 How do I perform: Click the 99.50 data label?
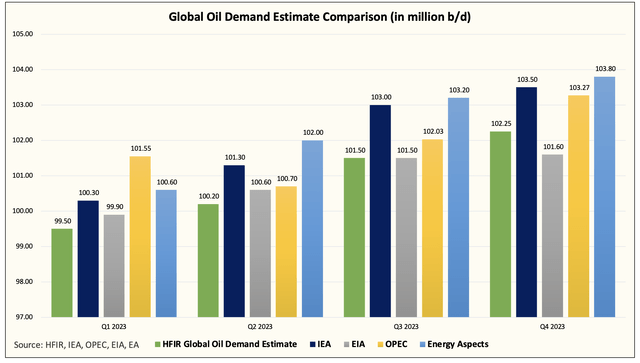62,221
